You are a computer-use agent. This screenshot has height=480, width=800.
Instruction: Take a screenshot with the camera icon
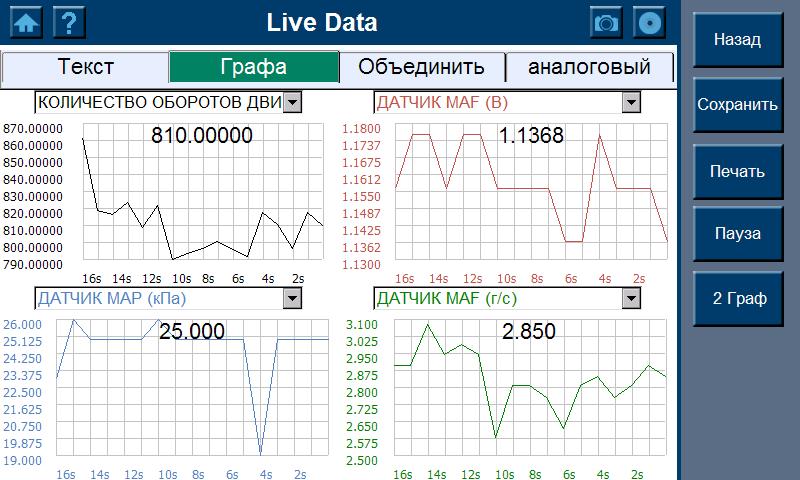(605, 22)
